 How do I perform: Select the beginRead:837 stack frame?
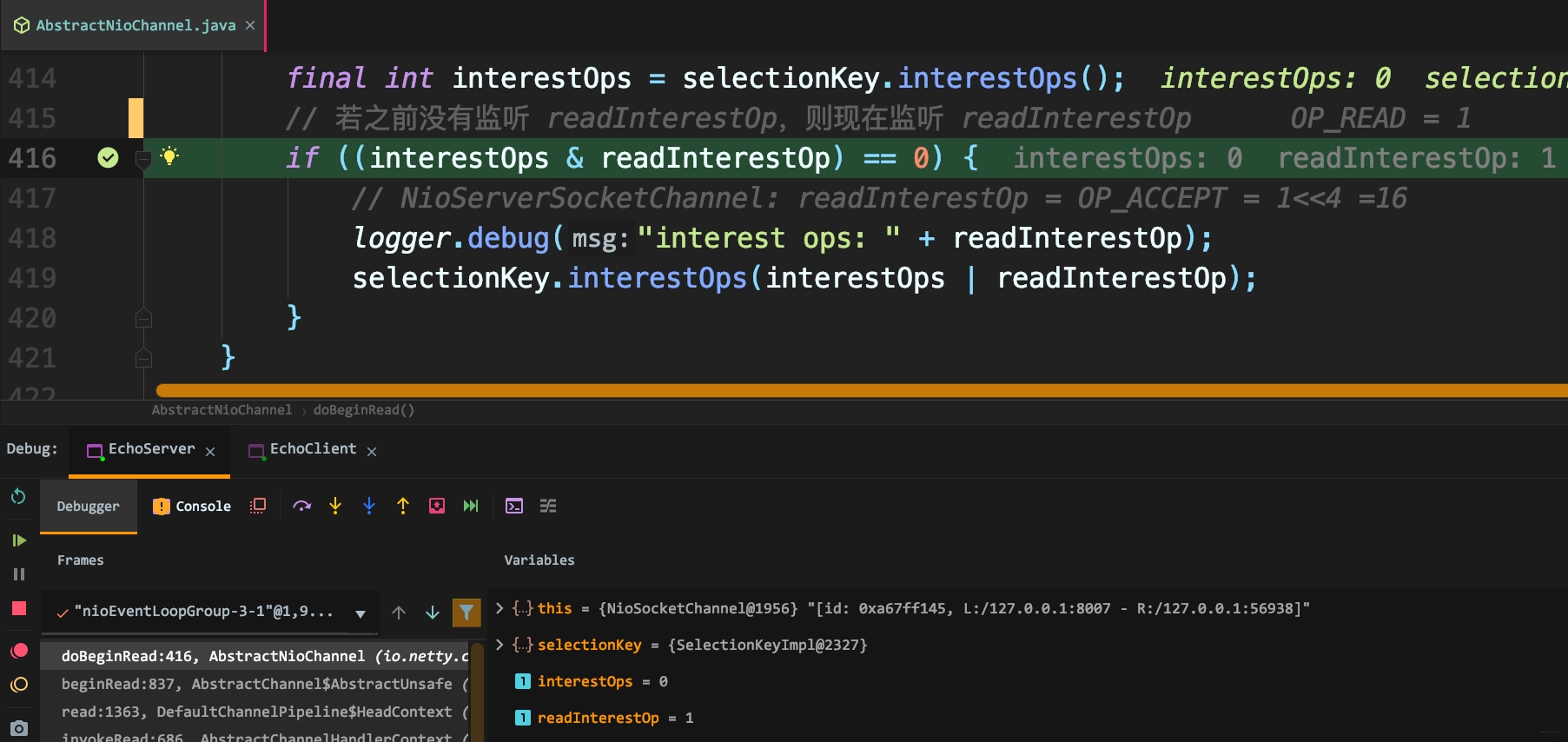tap(256, 684)
